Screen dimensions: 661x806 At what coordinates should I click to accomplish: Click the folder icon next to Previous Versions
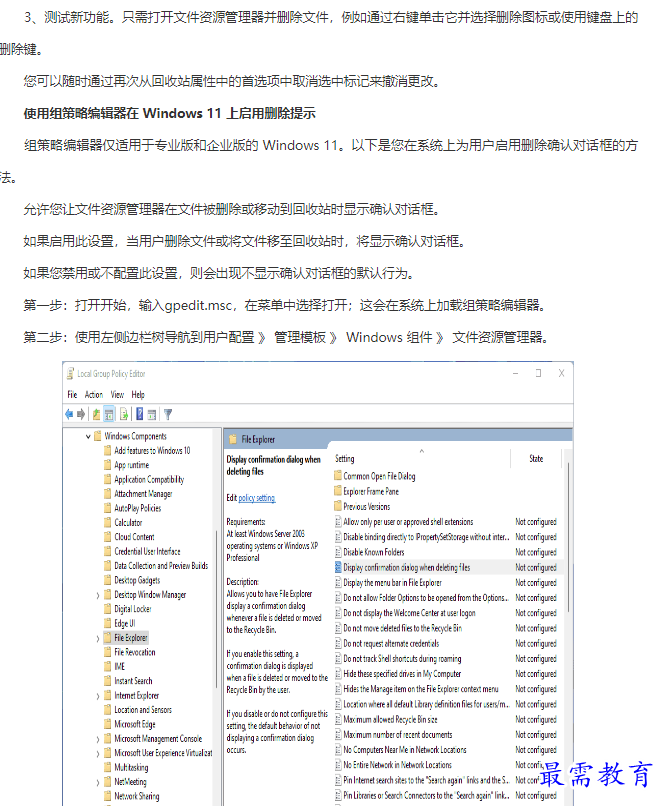(338, 506)
